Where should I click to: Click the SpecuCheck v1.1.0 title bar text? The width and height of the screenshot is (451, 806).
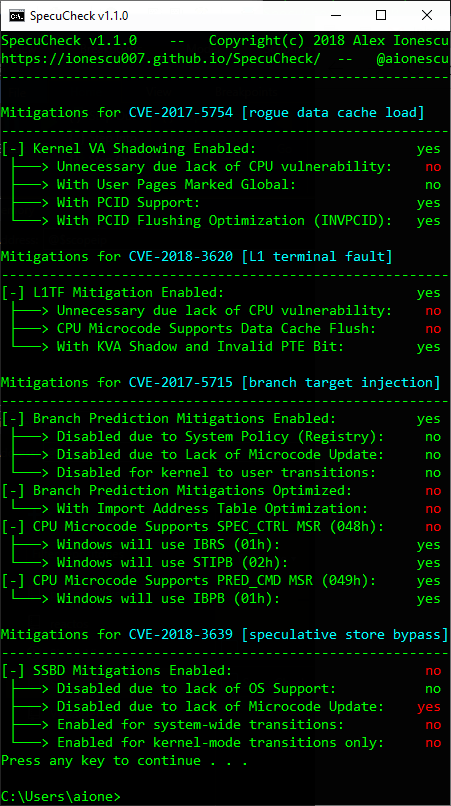(x=79, y=16)
